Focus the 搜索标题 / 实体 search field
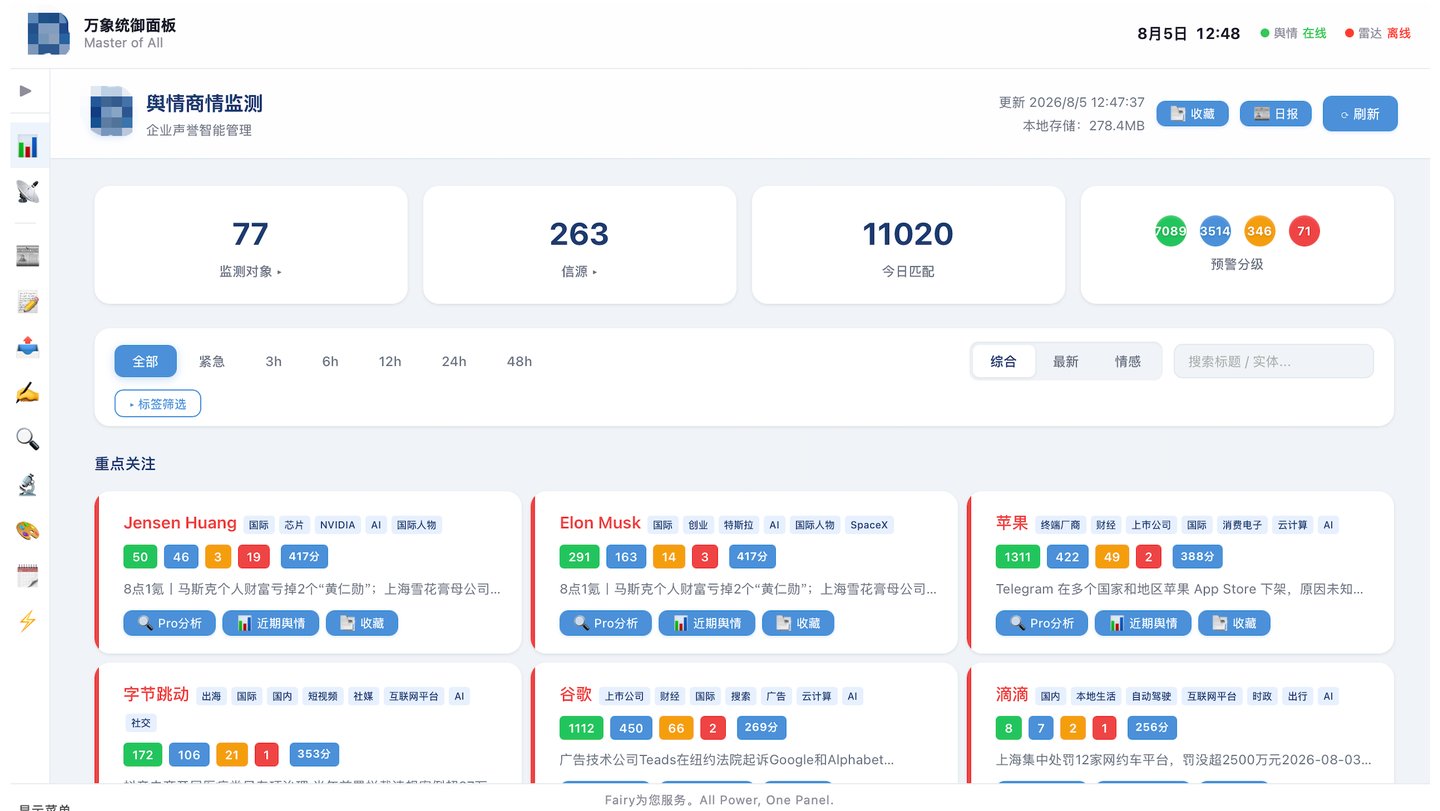1440x811 pixels. click(1274, 361)
